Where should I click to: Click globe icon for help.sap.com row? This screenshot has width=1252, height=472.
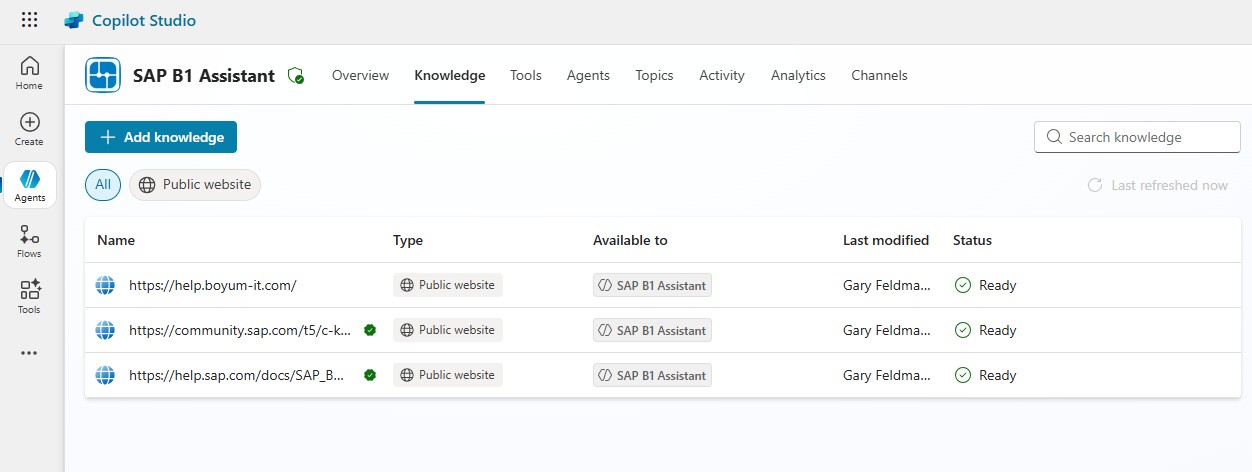pos(105,375)
